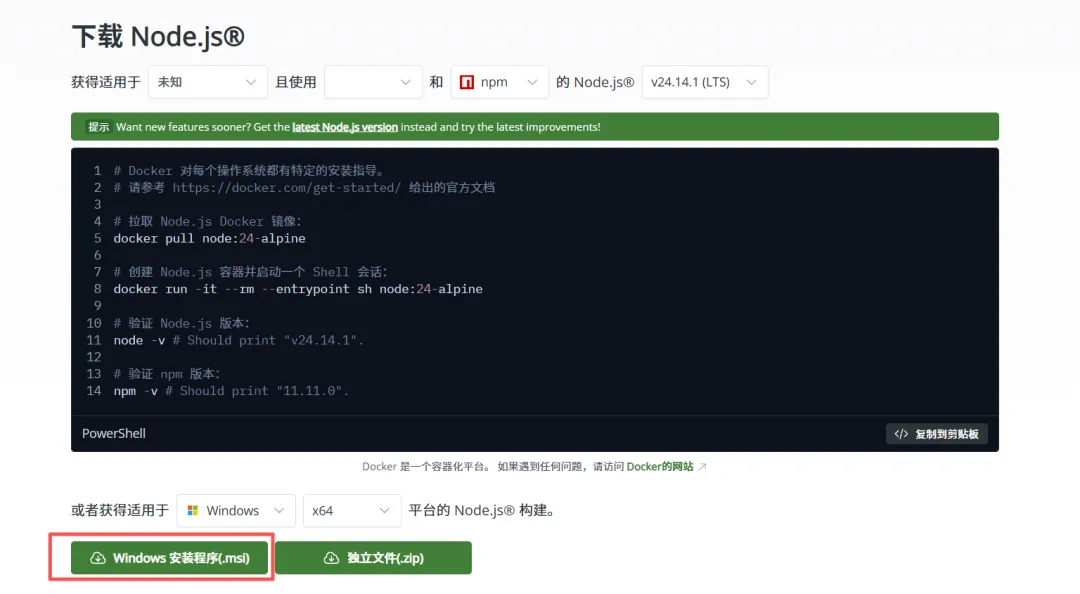Open the Windows operating system dropdown
The height and width of the screenshot is (594, 1080).
[236, 511]
